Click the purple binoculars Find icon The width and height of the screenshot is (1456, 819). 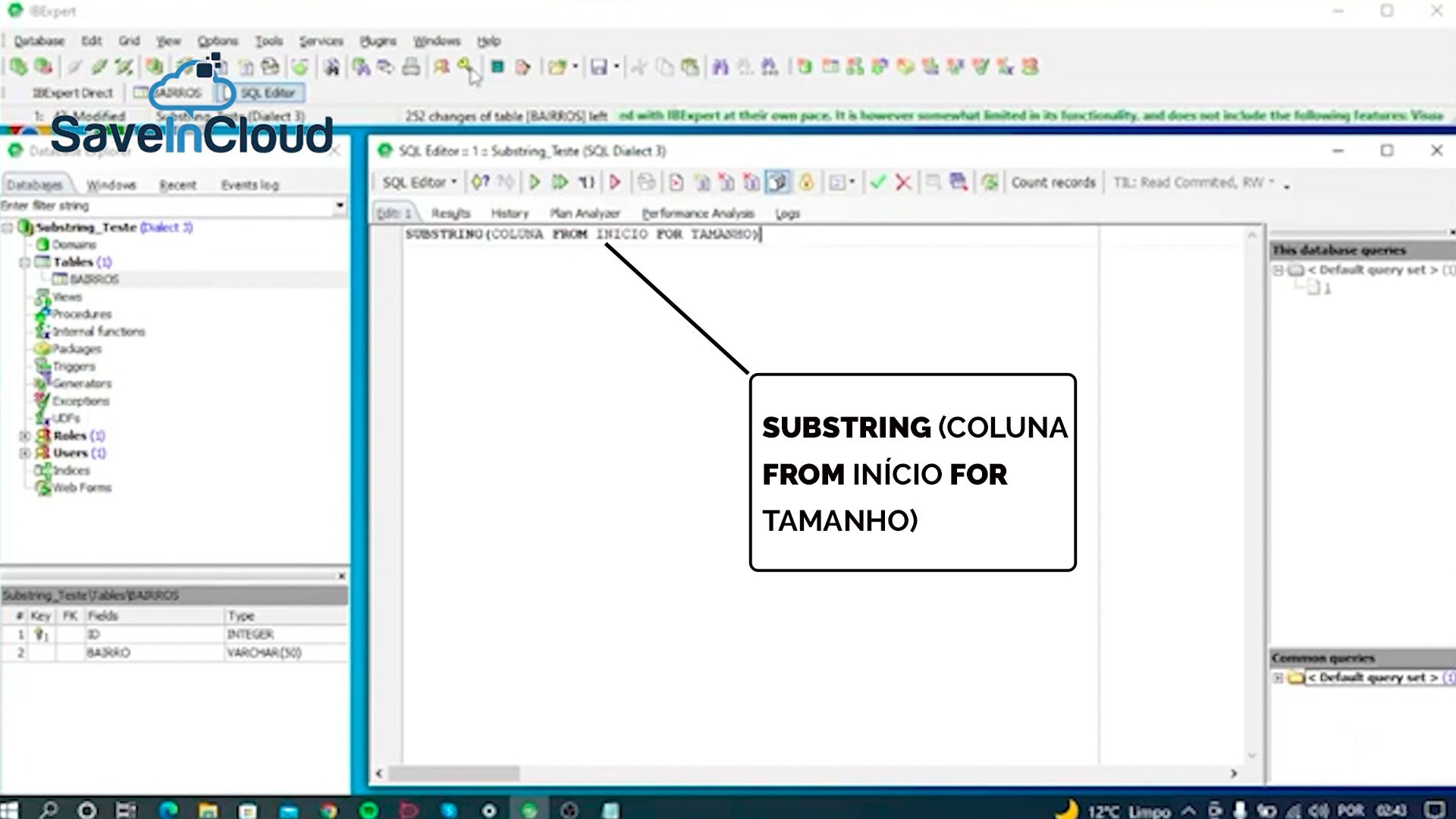coord(720,67)
